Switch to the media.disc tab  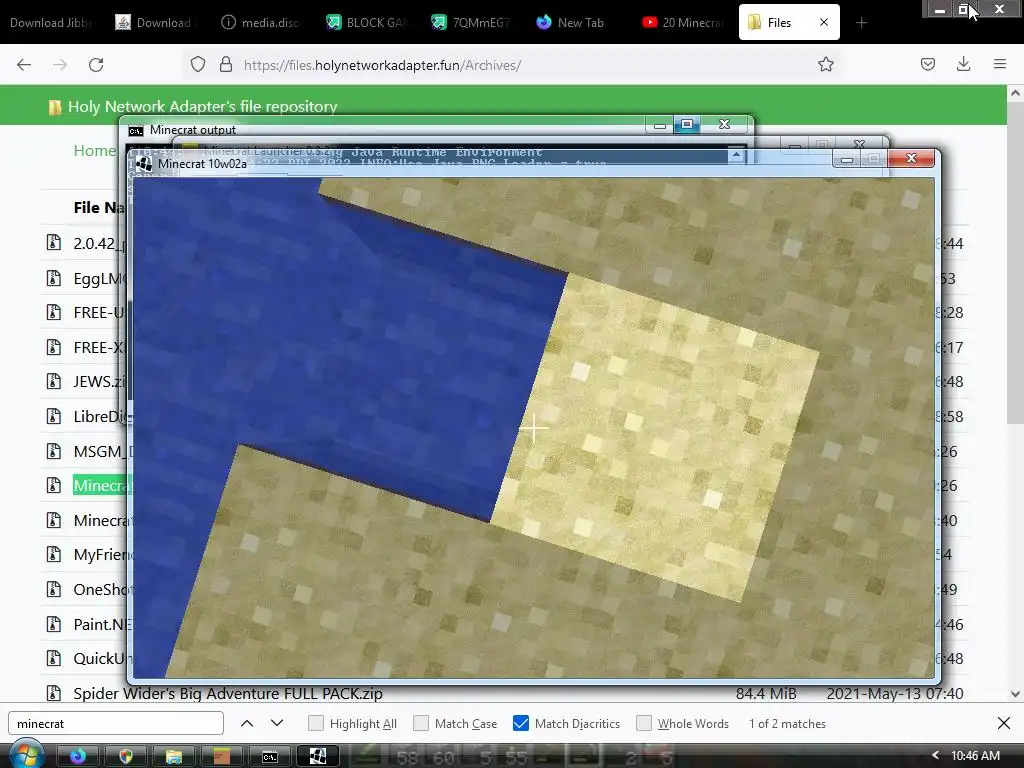point(263,22)
